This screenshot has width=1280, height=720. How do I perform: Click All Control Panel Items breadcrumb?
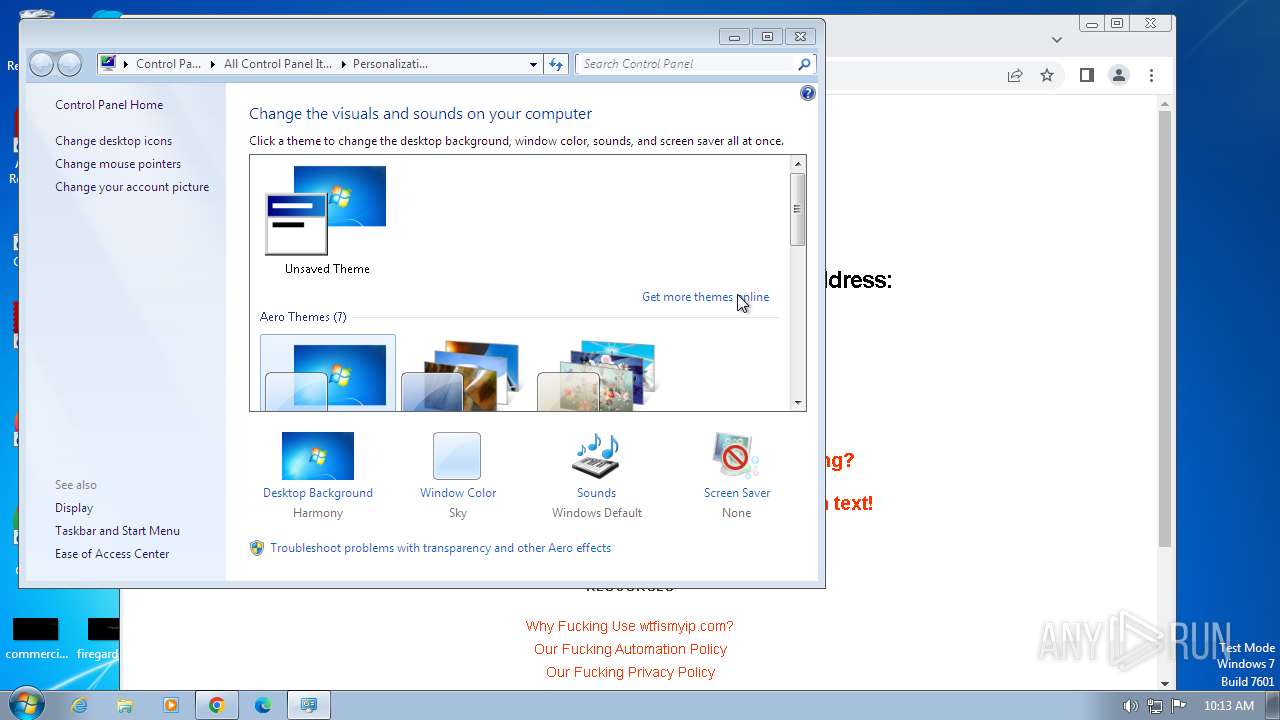tap(278, 64)
